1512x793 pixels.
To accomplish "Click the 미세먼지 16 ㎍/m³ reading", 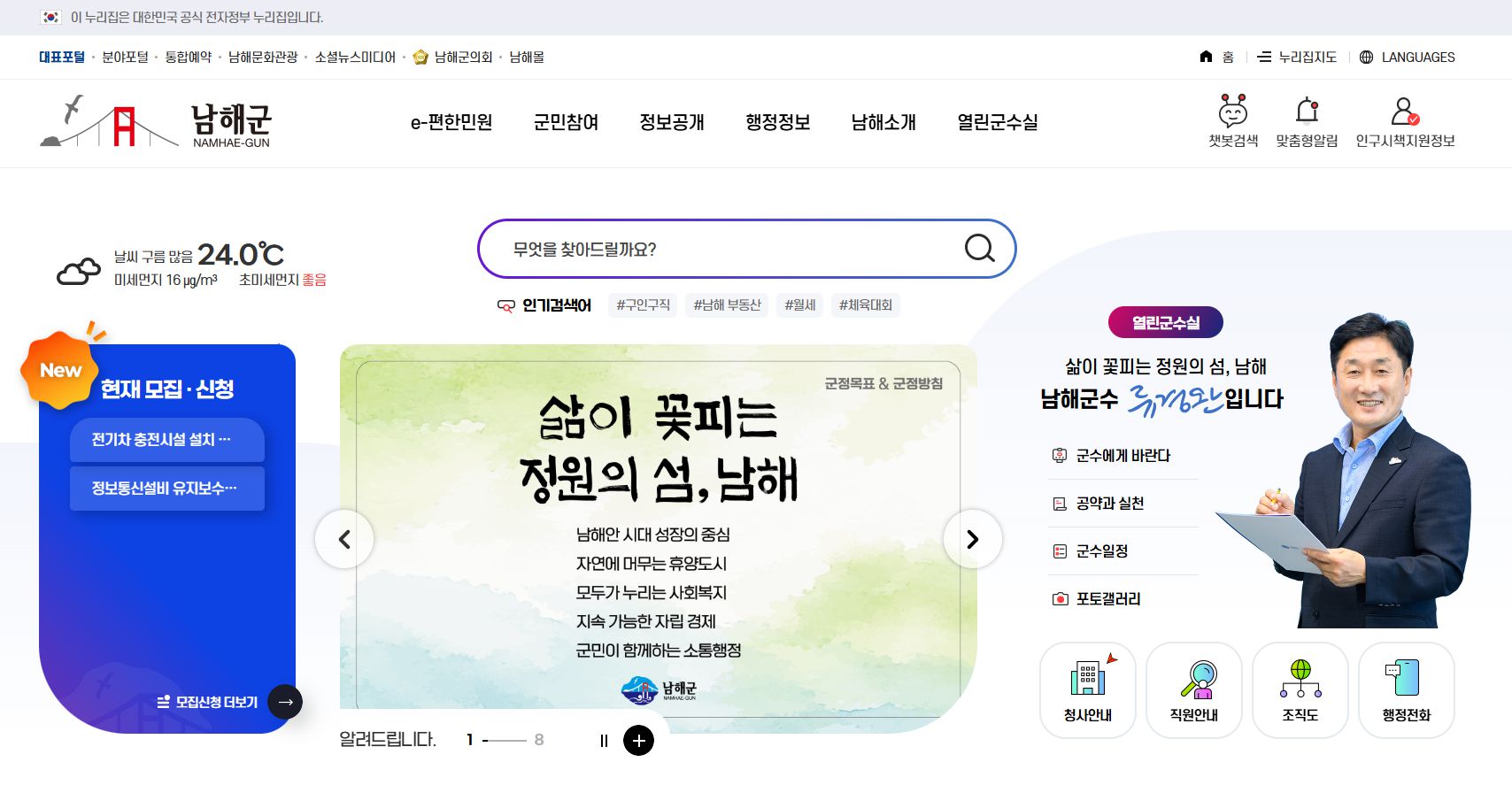I will (x=166, y=280).
